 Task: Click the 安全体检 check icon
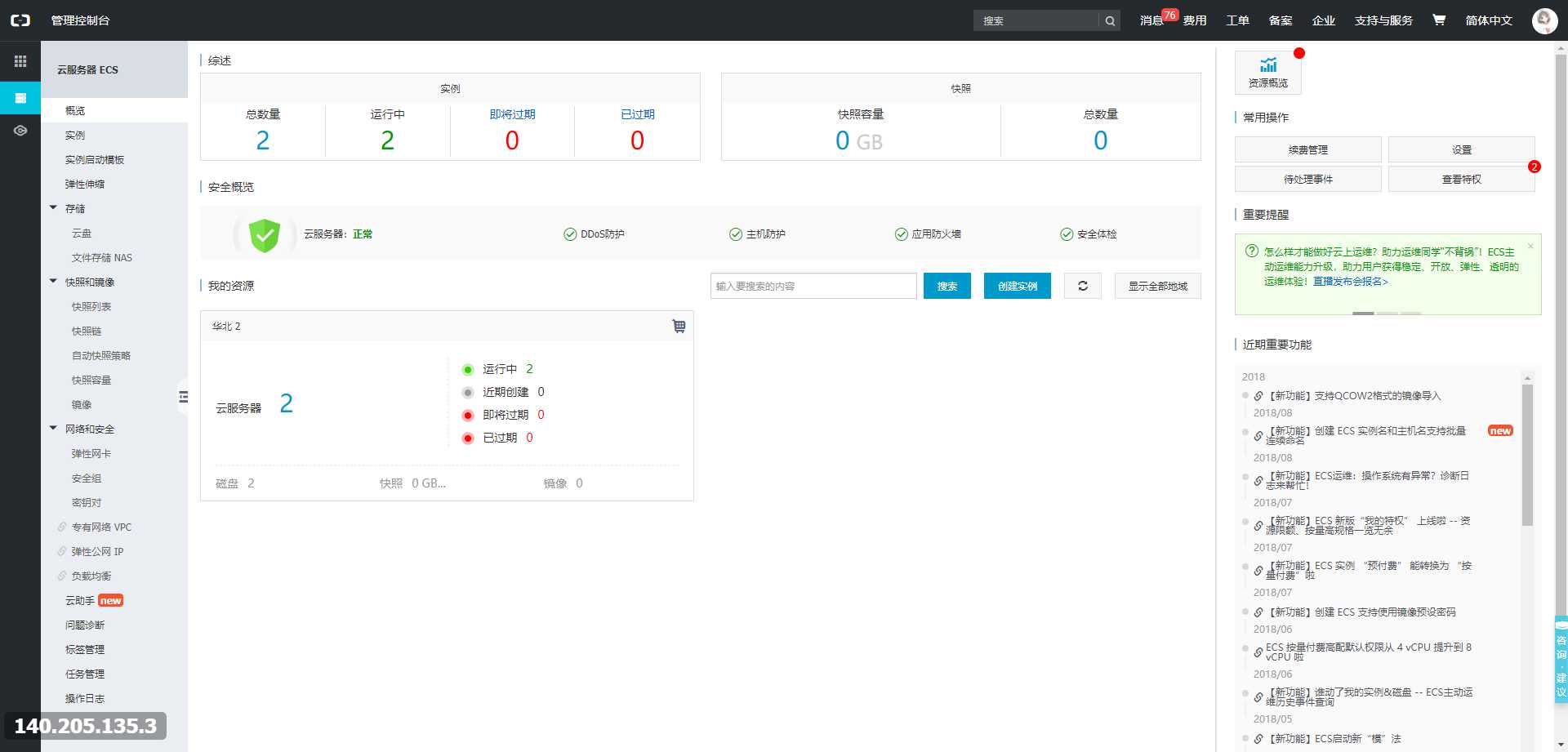coord(1067,234)
